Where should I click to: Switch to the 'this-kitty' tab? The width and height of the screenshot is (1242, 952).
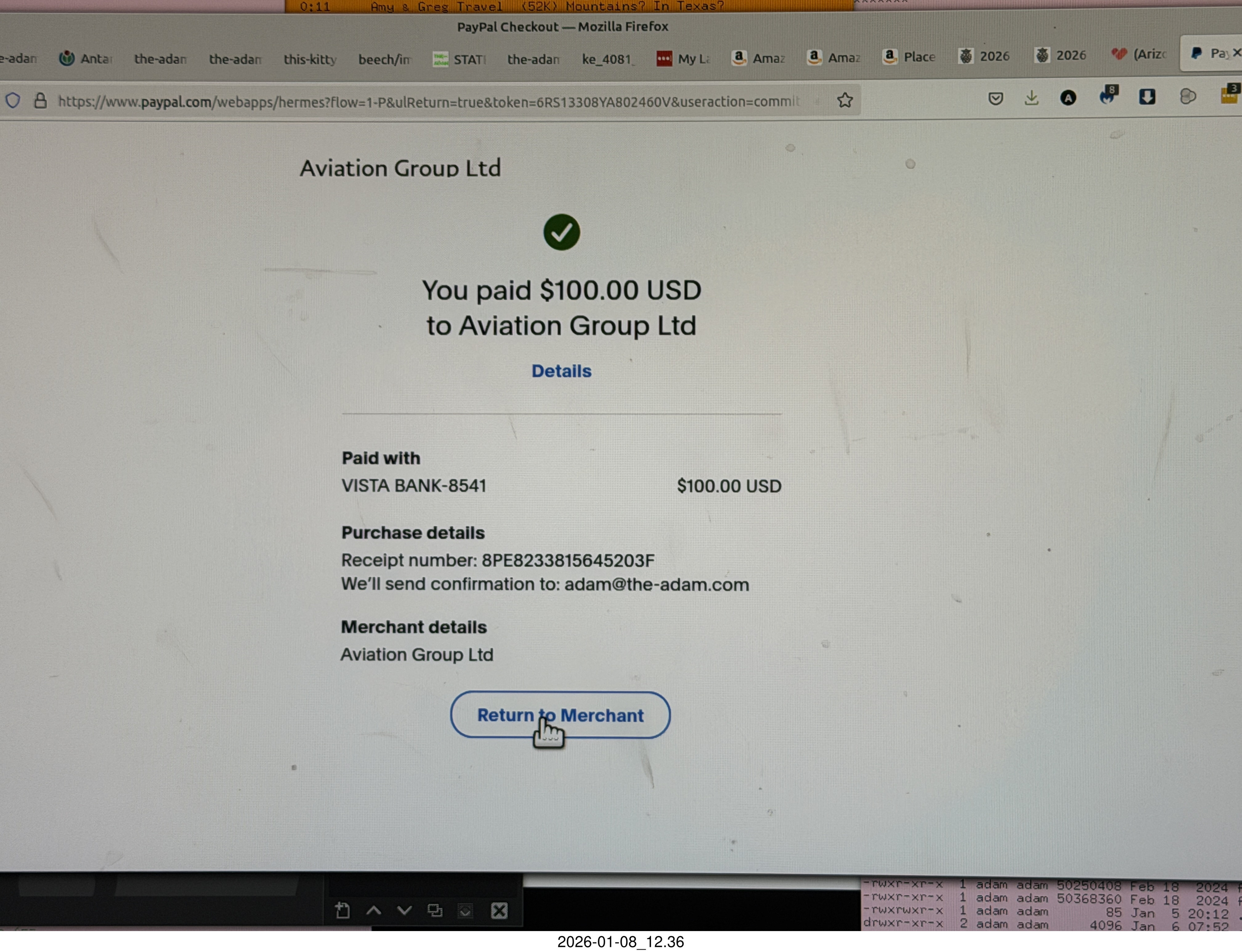[309, 59]
